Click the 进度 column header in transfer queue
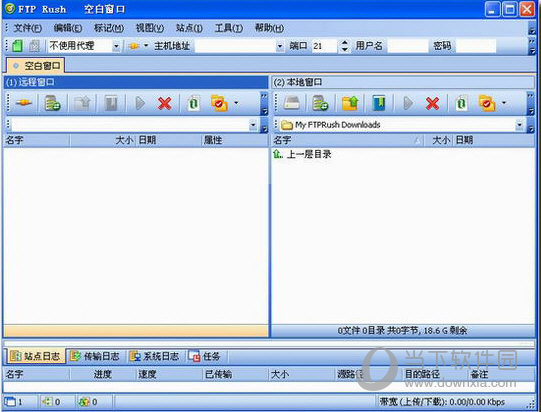The image size is (541, 412). tap(102, 374)
